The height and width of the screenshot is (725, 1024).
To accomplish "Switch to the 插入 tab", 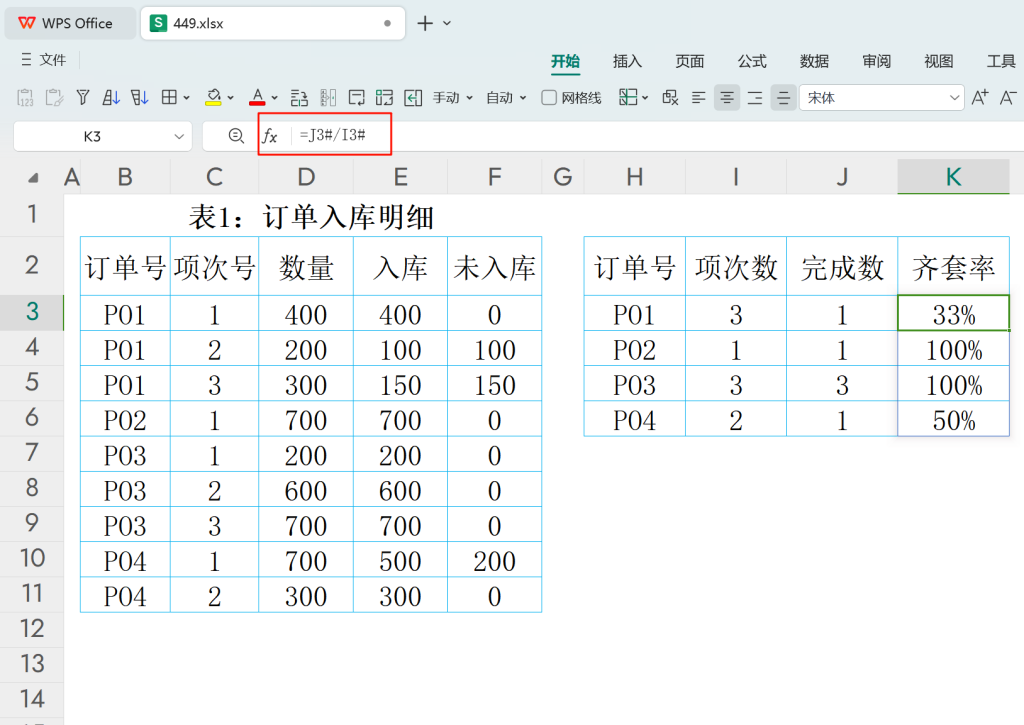I will click(x=628, y=61).
